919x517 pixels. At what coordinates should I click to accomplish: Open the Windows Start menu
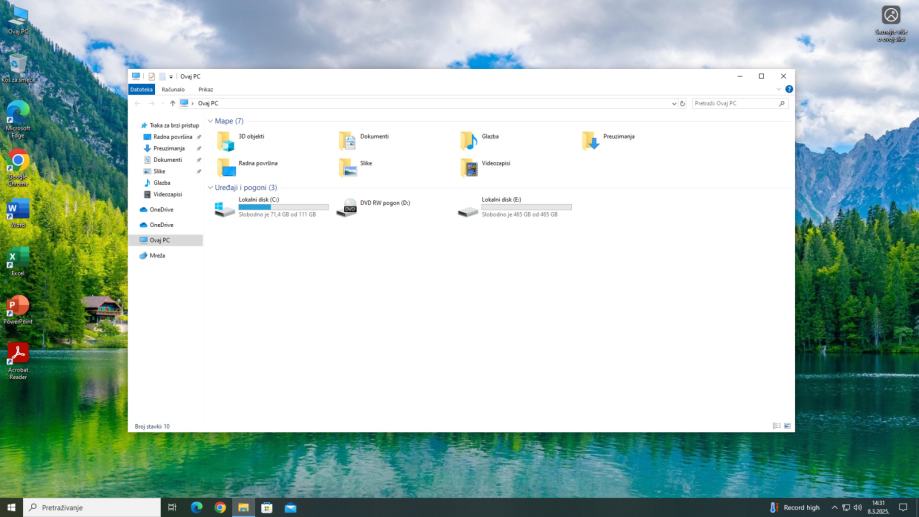coord(11,508)
